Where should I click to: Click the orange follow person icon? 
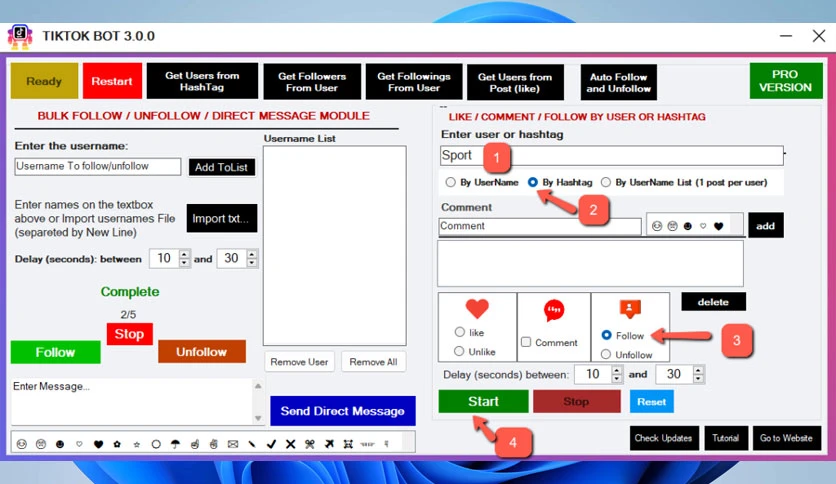pos(630,309)
